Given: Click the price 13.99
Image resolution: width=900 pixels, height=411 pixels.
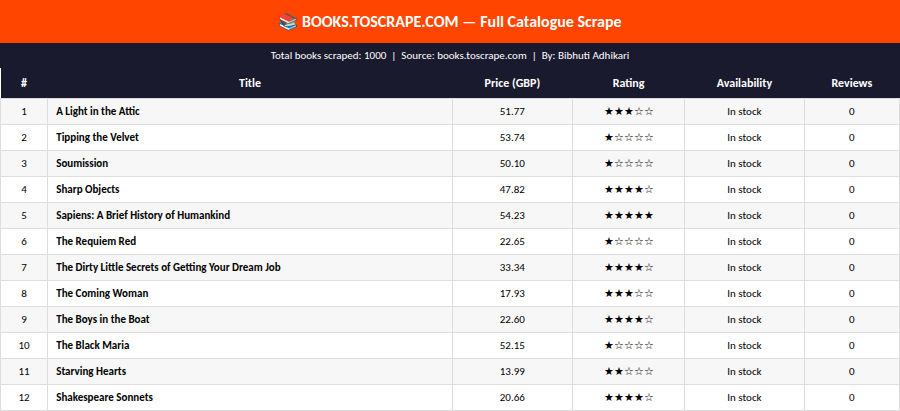Looking at the screenshot, I should [x=512, y=371].
